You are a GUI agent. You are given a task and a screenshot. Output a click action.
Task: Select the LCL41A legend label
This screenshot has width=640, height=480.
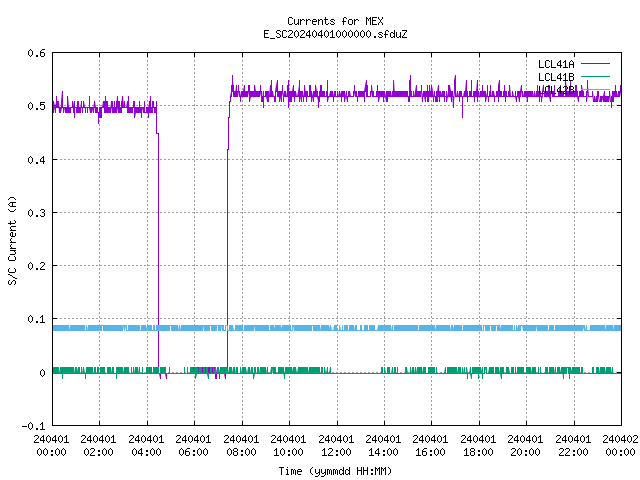pyautogui.click(x=556, y=64)
